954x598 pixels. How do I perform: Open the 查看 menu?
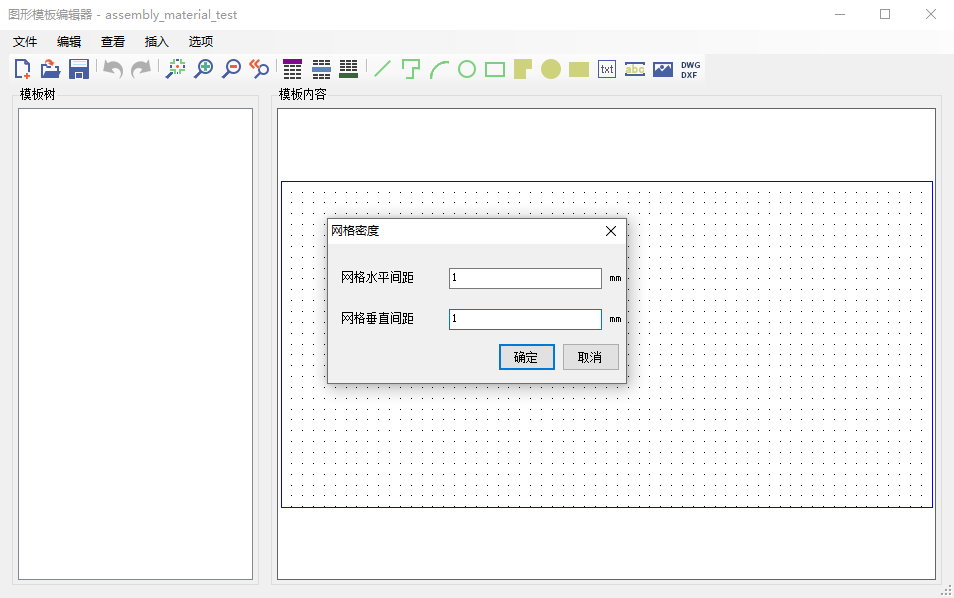(x=113, y=41)
